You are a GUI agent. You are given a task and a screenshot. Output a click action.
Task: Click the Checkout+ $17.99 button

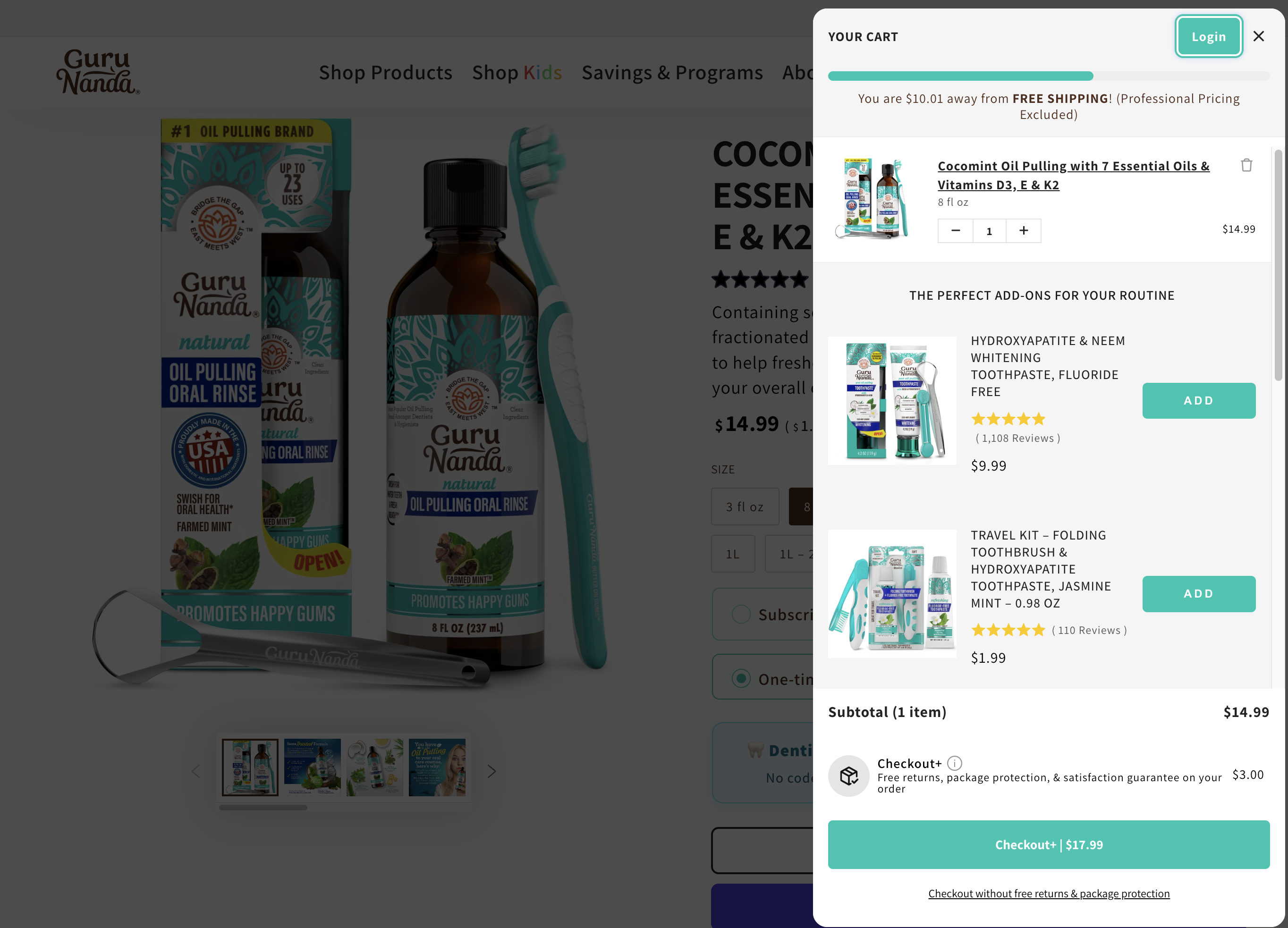click(1048, 844)
